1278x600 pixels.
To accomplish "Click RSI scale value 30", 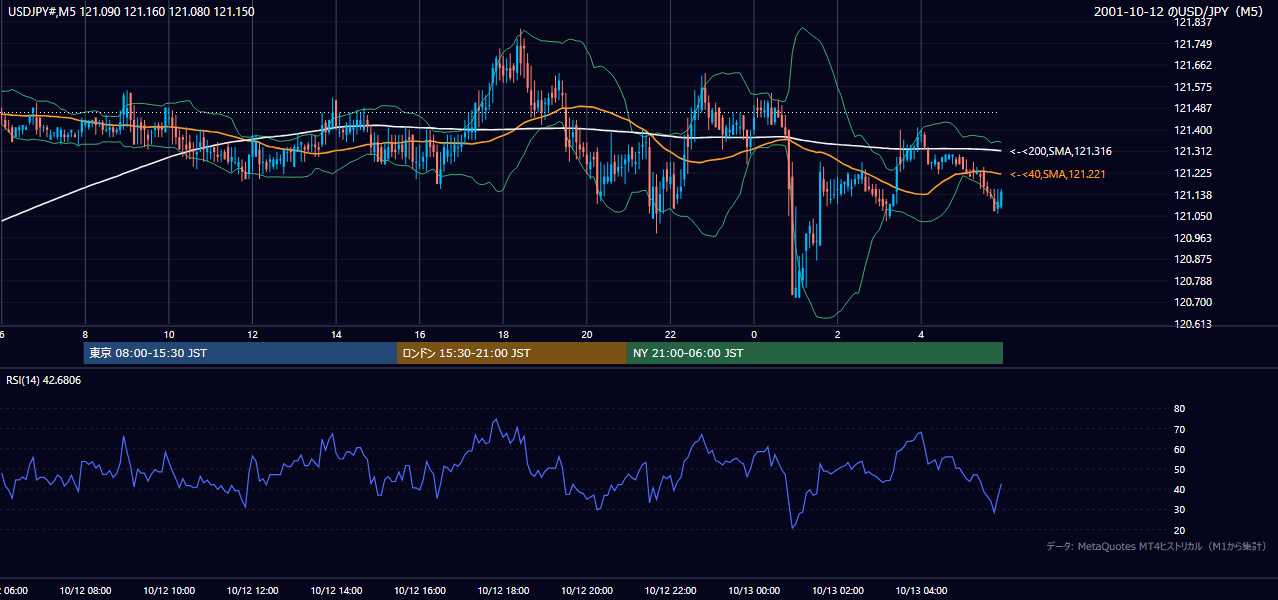I will (1179, 510).
